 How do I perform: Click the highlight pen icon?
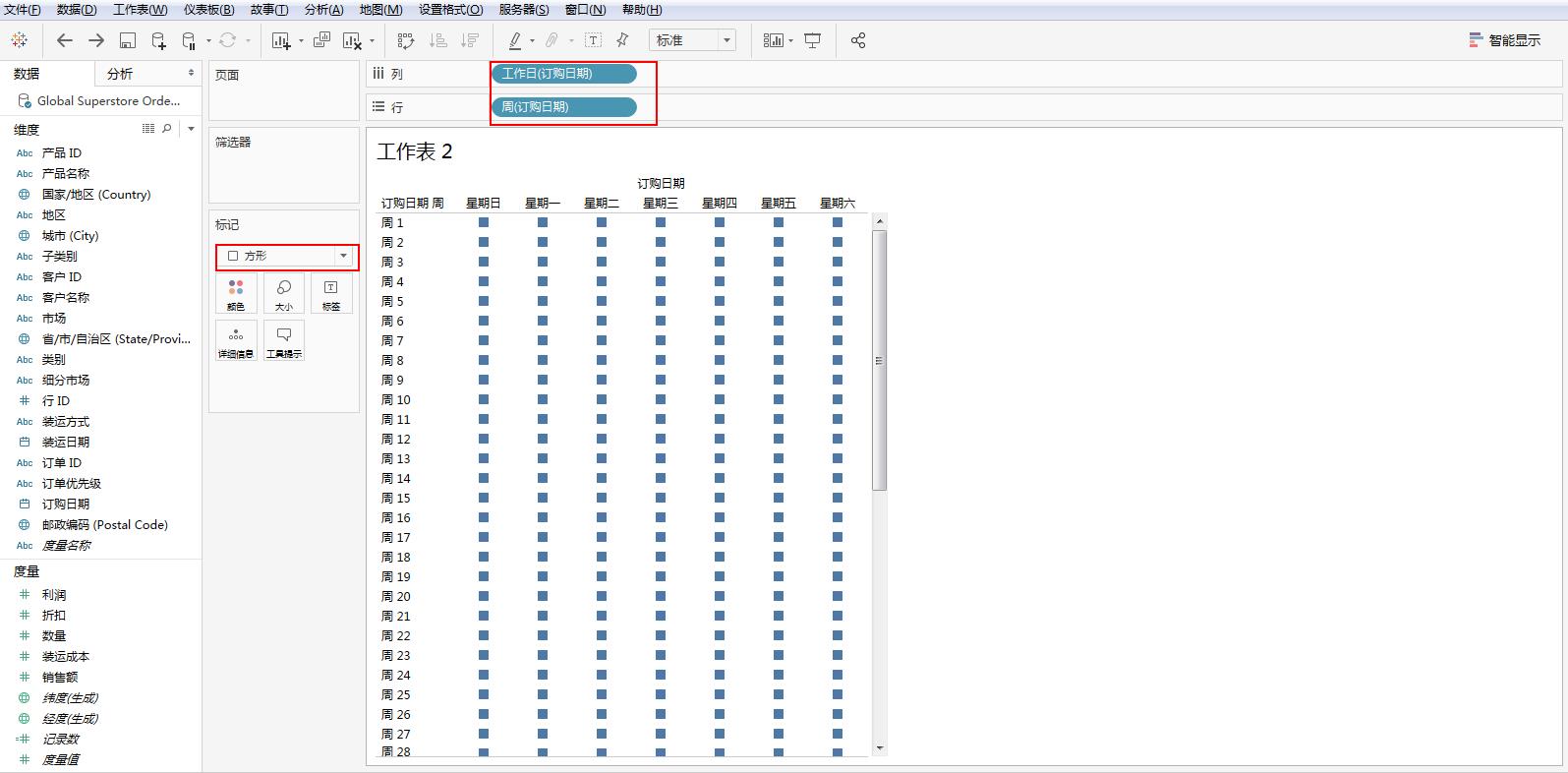click(515, 40)
